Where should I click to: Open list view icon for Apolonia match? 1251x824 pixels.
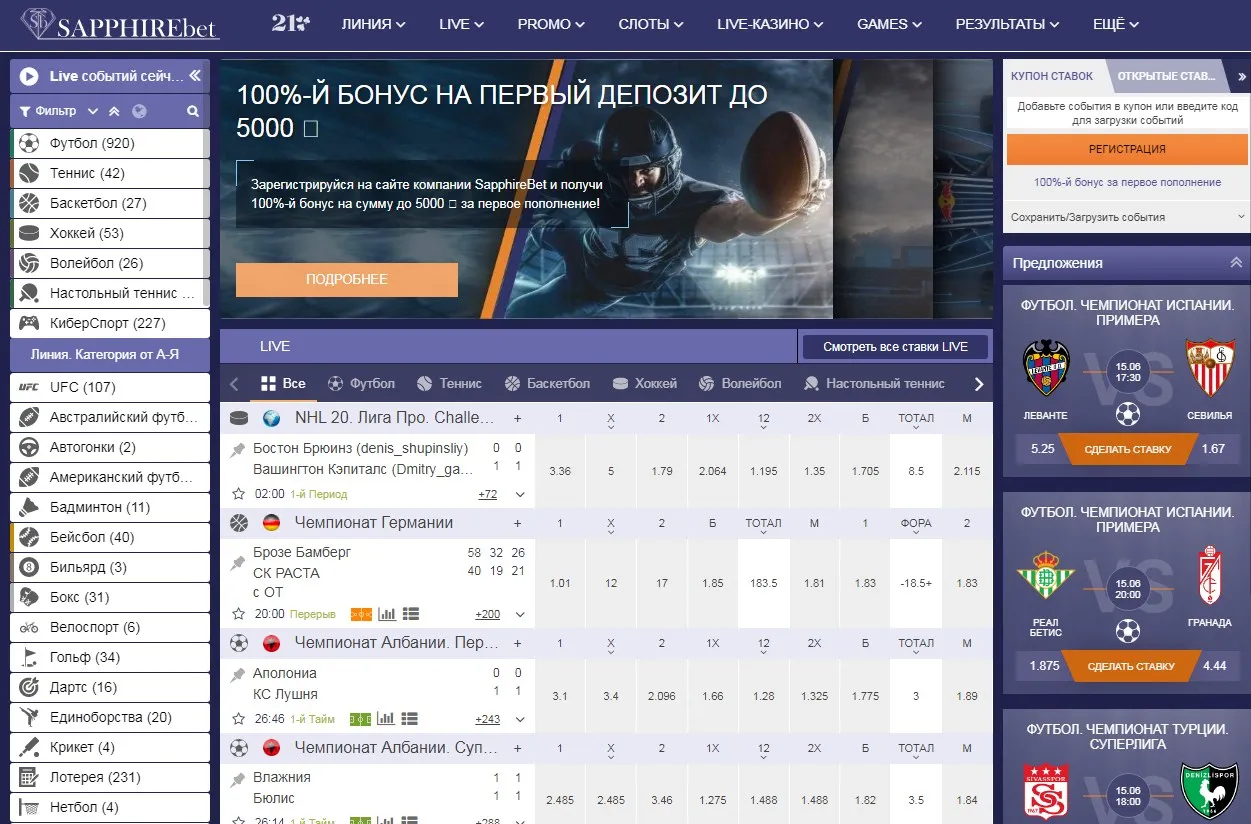pyautogui.click(x=410, y=719)
